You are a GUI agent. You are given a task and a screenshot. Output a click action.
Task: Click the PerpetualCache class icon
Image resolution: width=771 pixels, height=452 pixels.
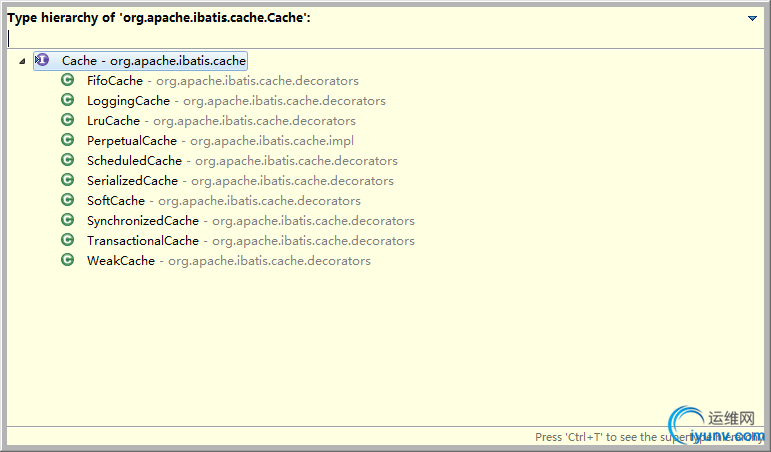click(x=67, y=140)
